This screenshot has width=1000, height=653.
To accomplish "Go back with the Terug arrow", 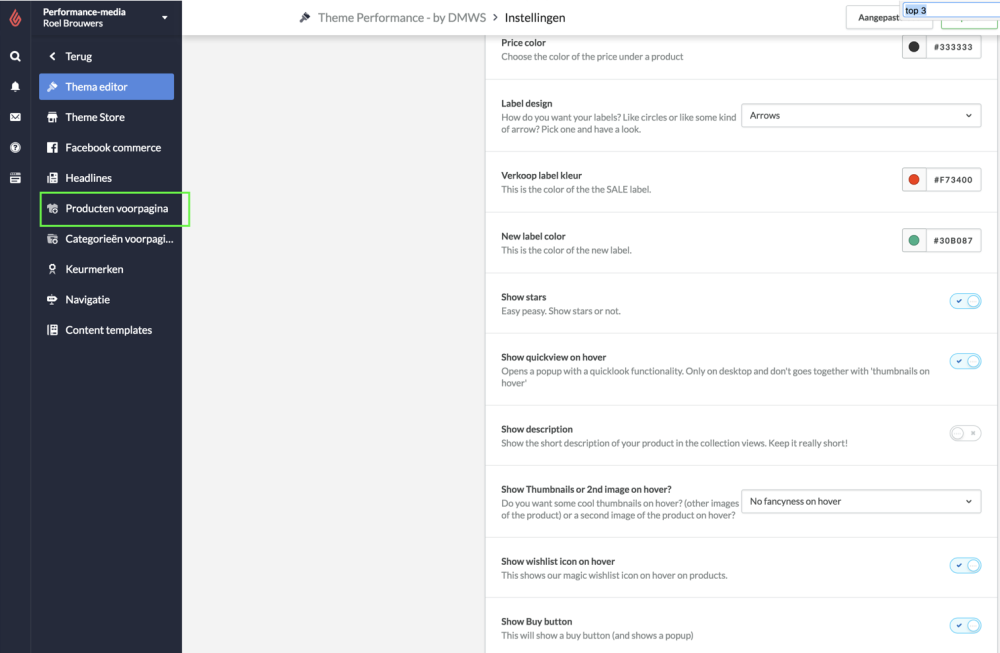I will point(52,56).
